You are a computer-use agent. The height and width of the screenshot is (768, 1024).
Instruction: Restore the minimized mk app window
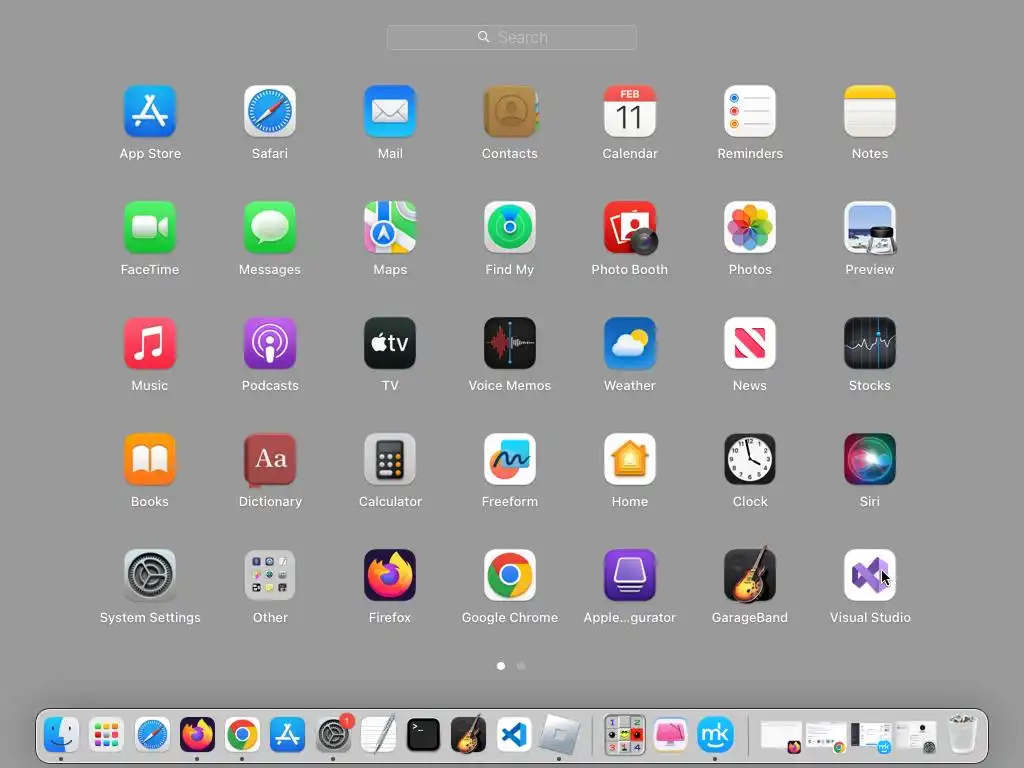pos(871,737)
